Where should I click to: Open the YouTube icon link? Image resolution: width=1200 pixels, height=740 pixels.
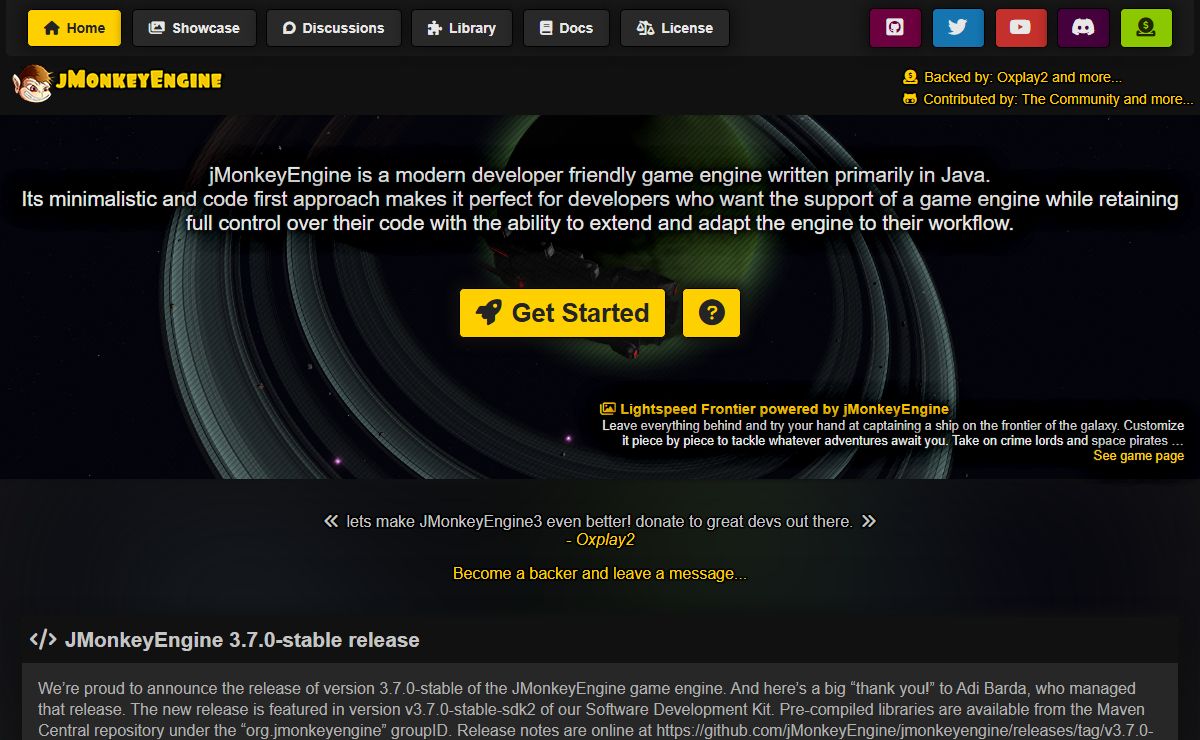(1021, 28)
